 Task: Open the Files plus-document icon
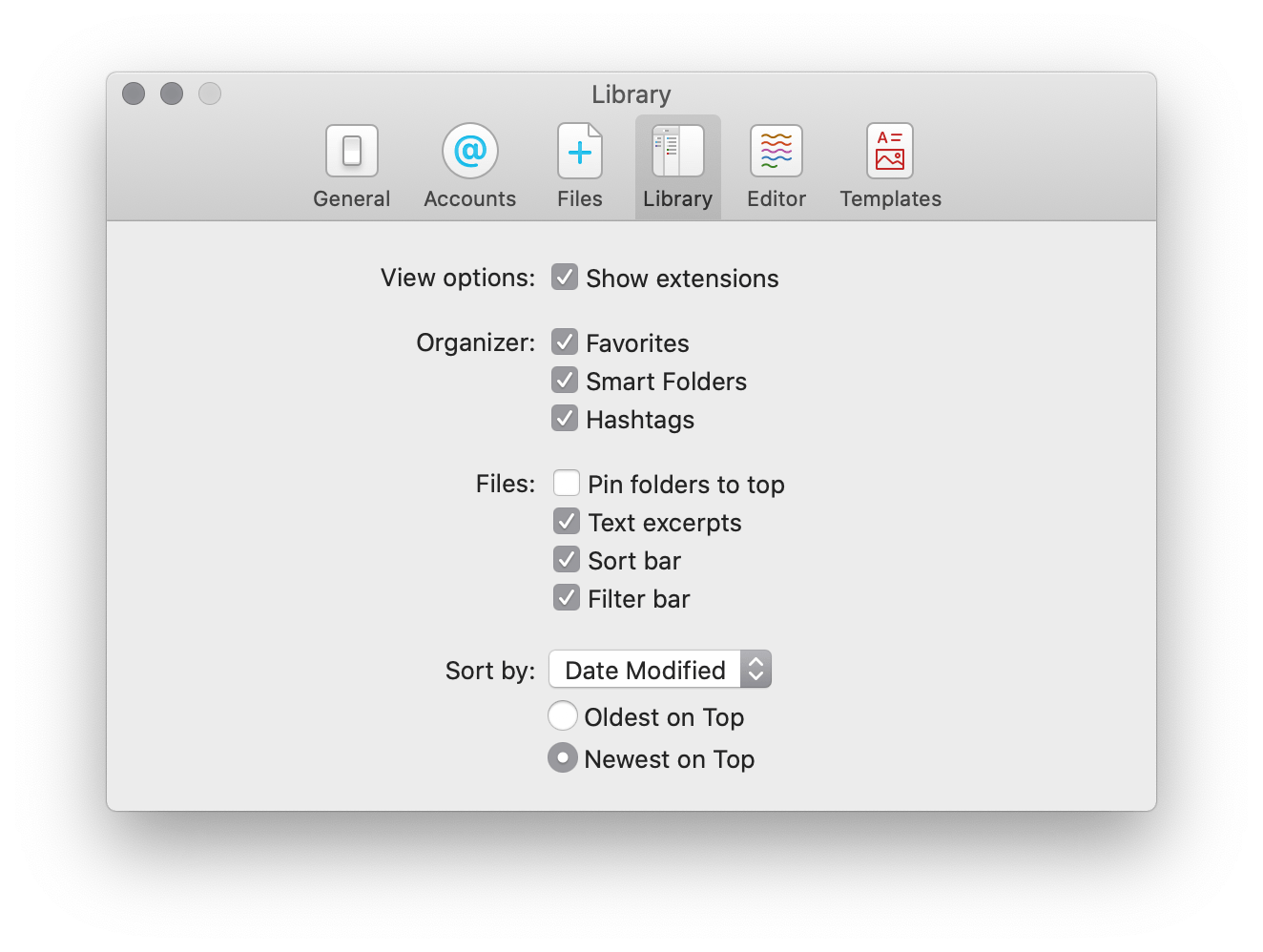point(580,151)
